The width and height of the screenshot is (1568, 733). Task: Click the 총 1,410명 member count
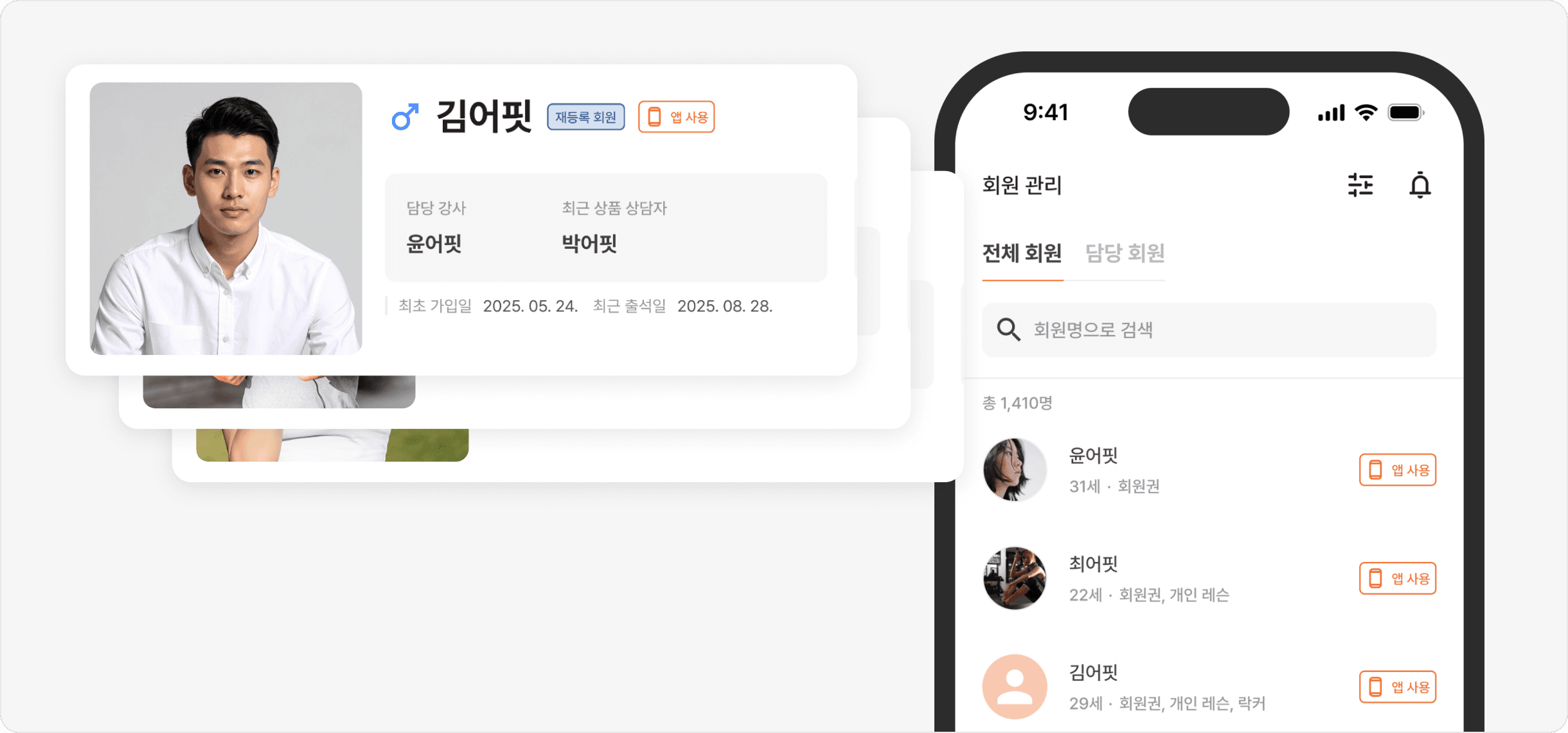[x=1017, y=402]
